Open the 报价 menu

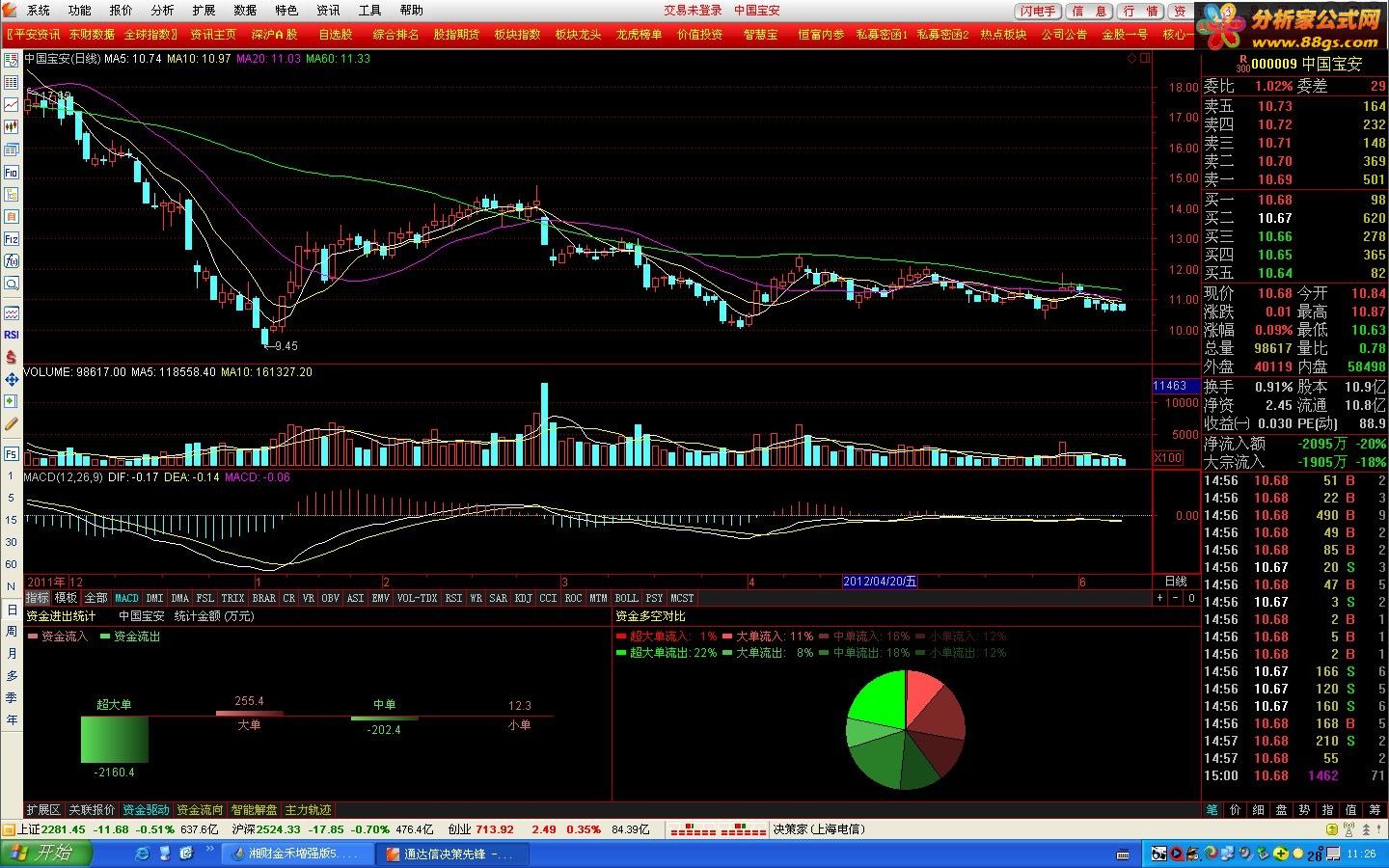click(122, 11)
